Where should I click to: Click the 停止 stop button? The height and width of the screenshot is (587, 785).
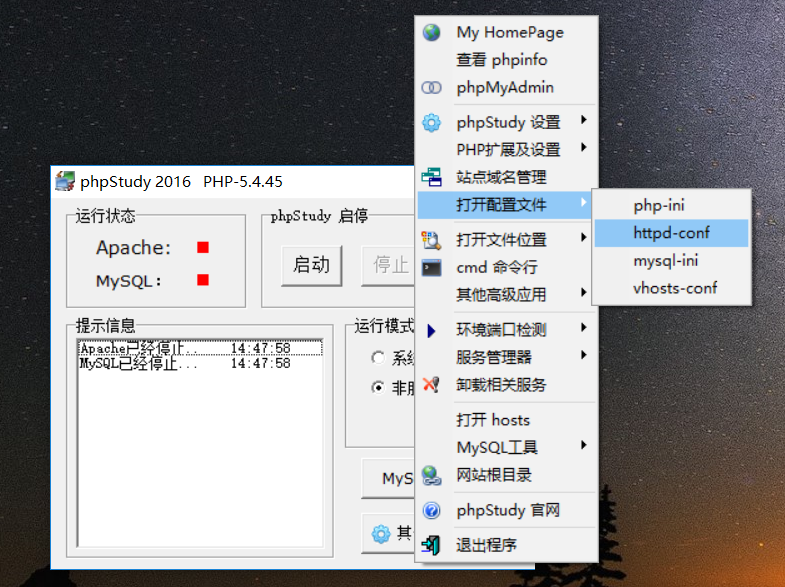click(388, 265)
